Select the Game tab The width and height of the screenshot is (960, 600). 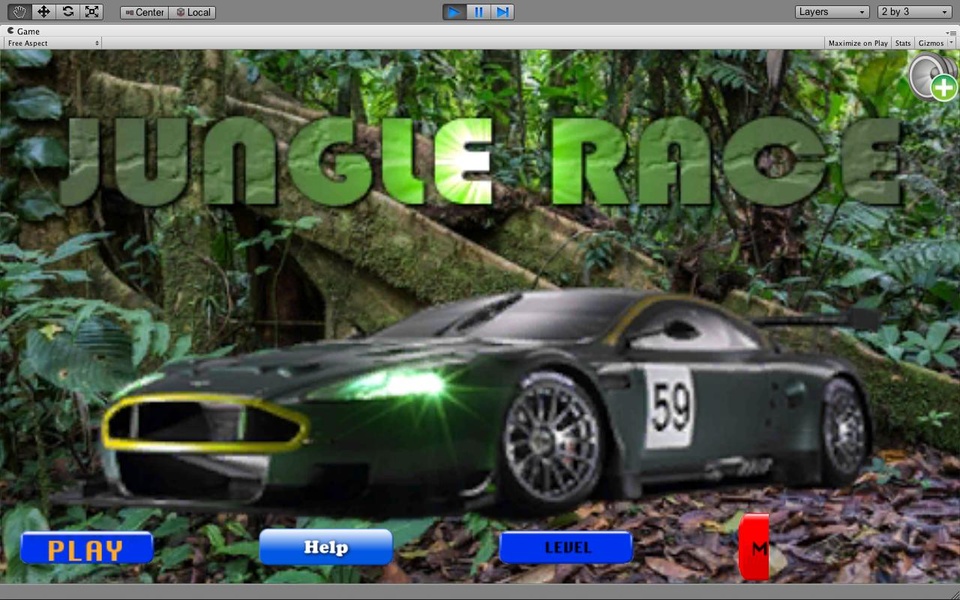point(23,31)
